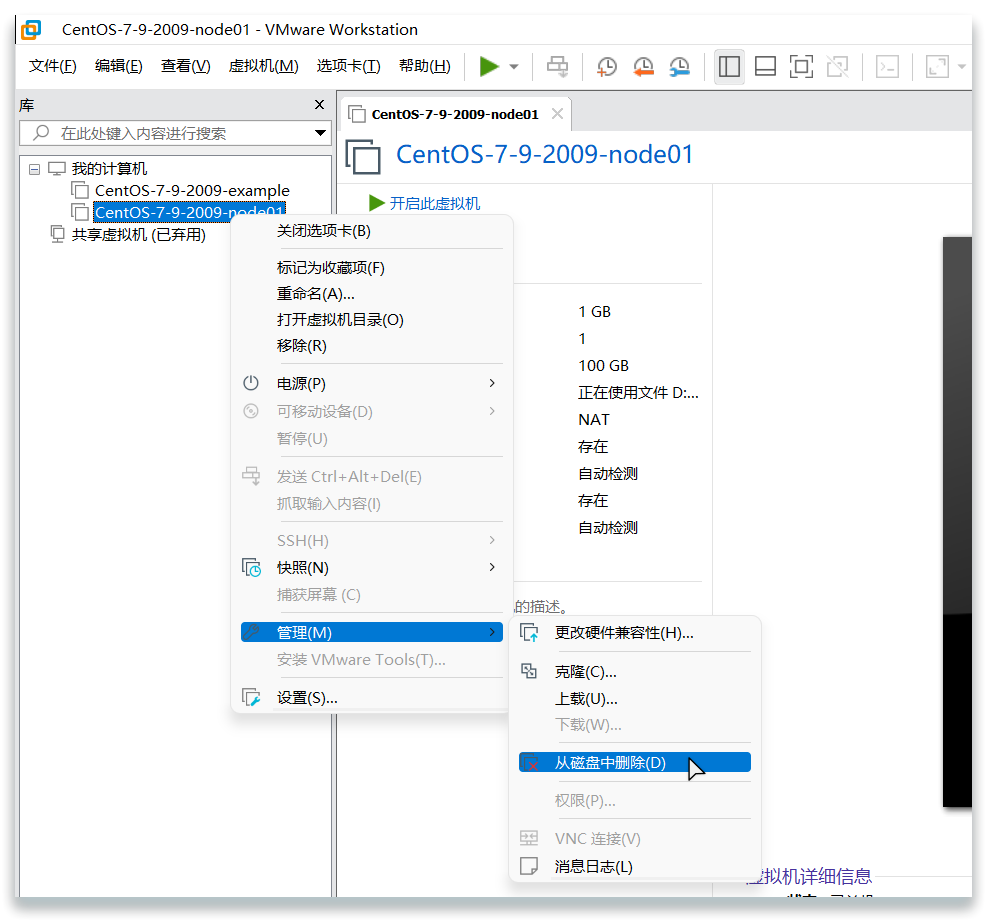Toggle the library sidebar view icon
Image resolution: width=987 pixels, height=922 pixels.
point(729,66)
